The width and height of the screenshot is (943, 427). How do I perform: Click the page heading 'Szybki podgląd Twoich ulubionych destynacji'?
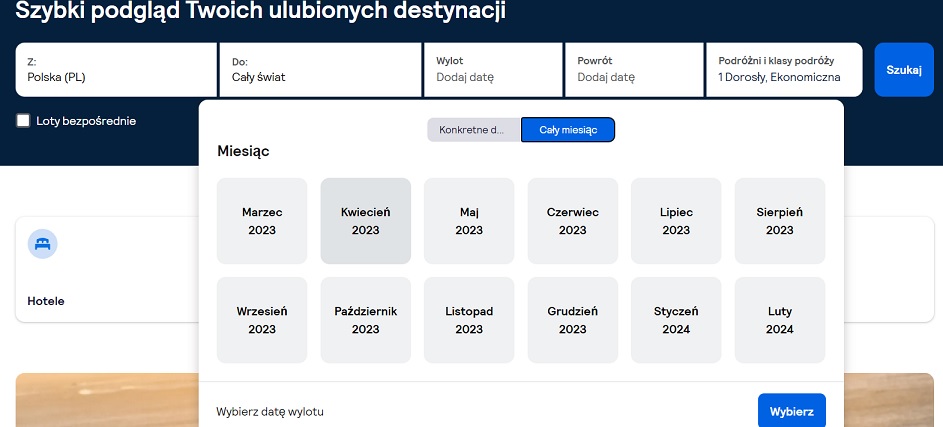click(x=260, y=11)
